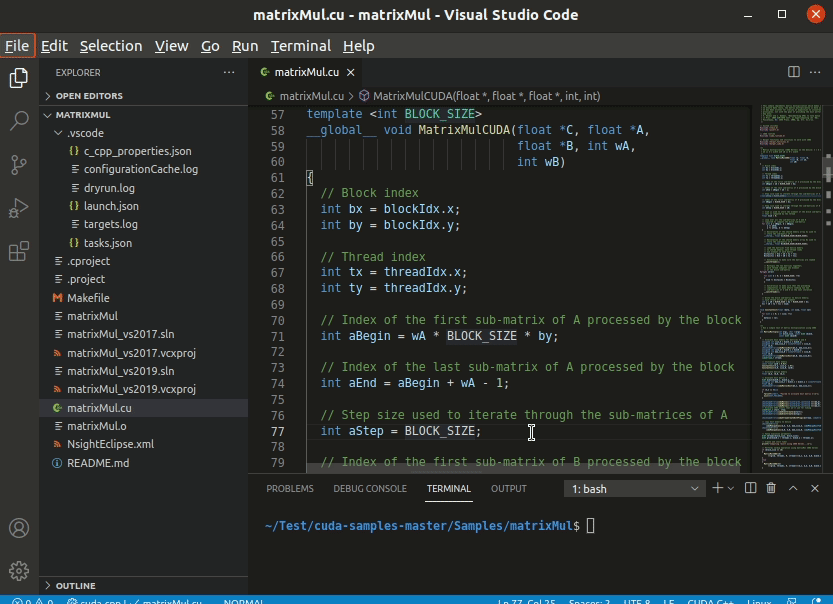The width and height of the screenshot is (833, 604).
Task: Open the Explorer view in activity bar
Action: 19,78
